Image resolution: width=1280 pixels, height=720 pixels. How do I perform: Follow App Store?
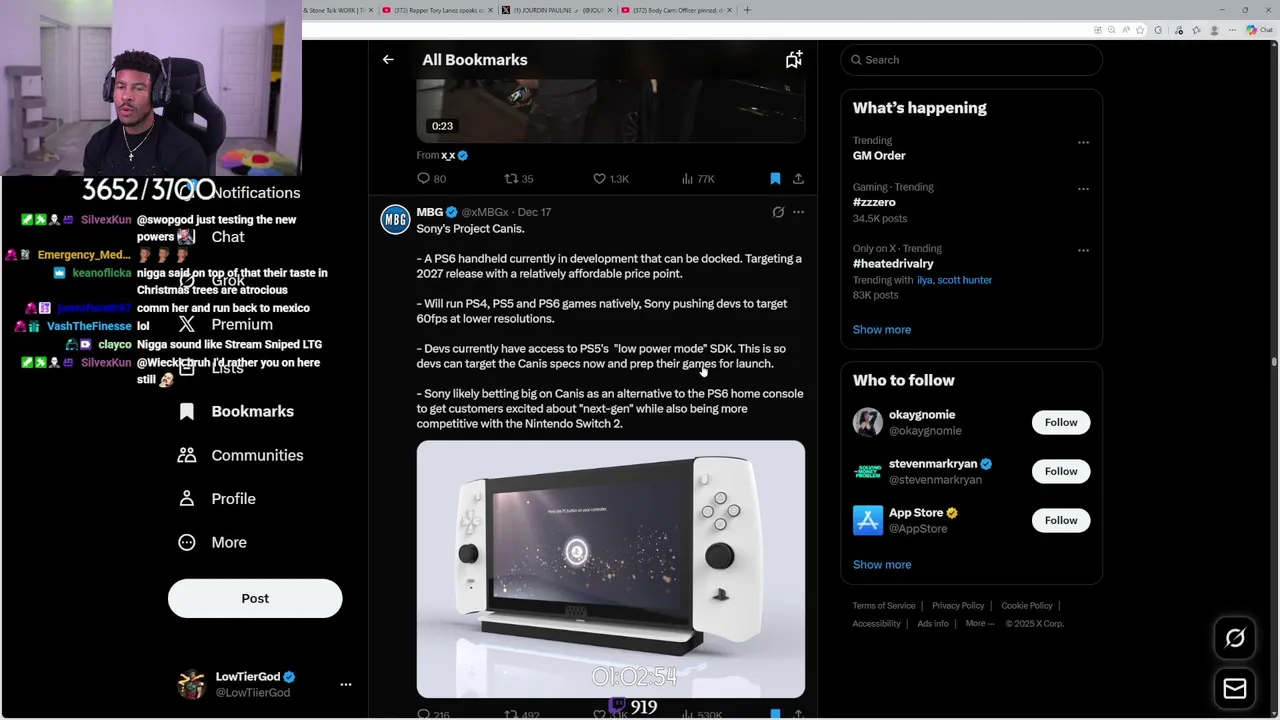1061,521
